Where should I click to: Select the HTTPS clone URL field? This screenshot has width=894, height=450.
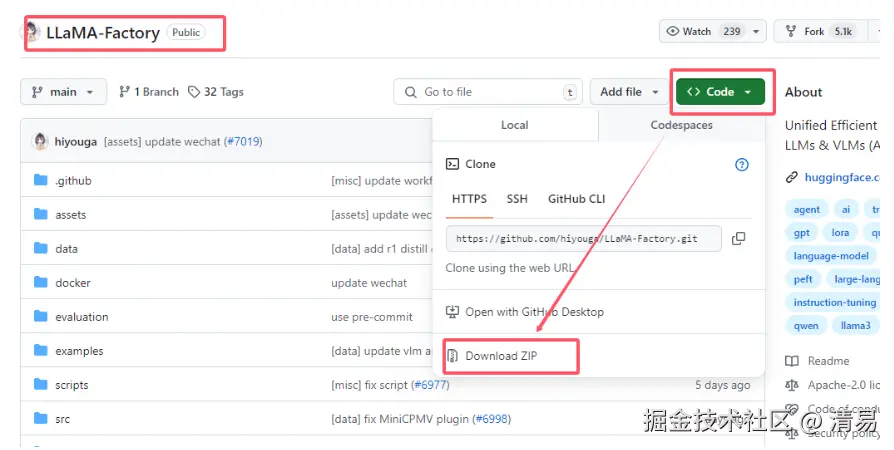tap(584, 238)
